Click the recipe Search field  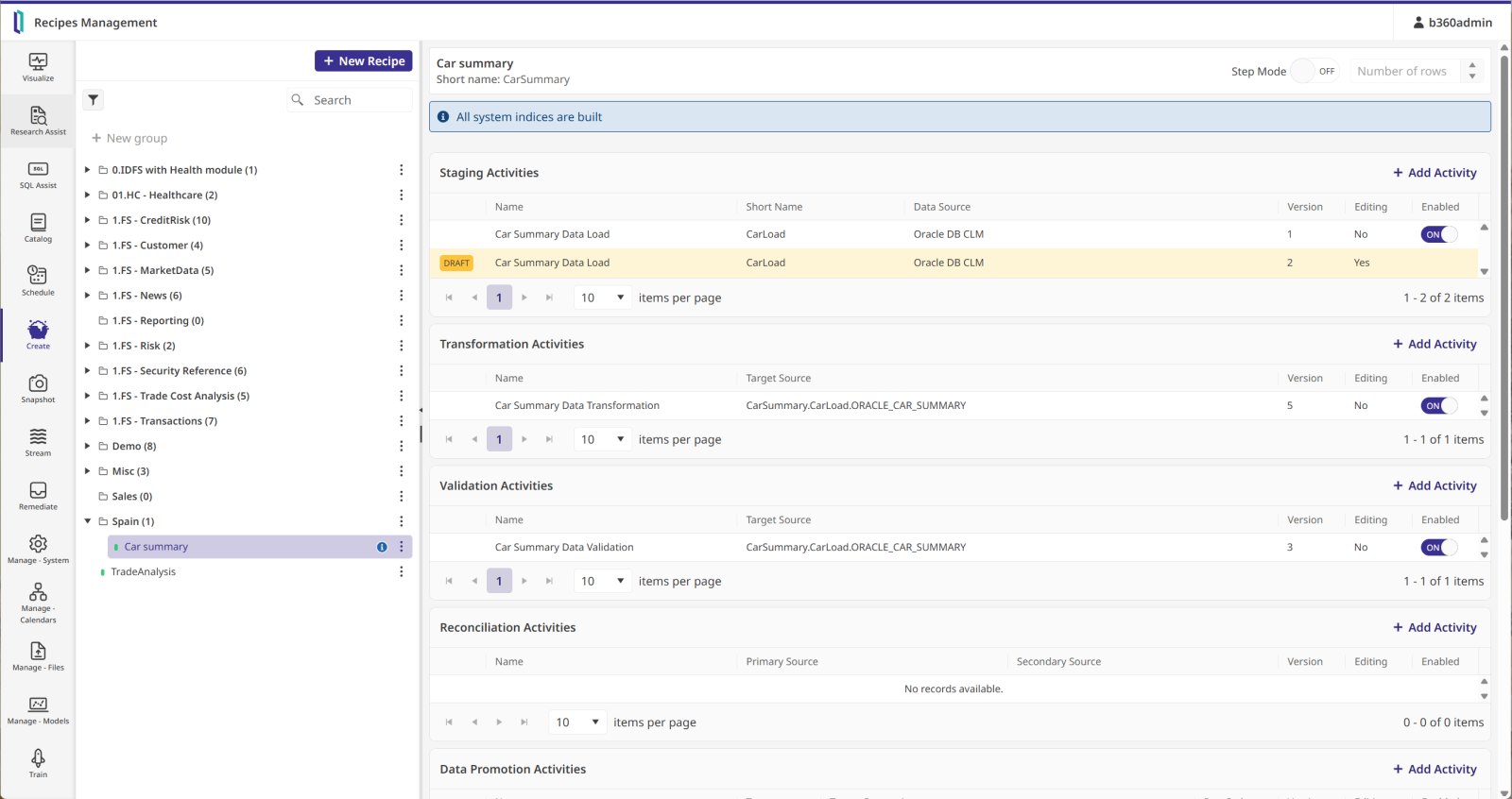359,100
